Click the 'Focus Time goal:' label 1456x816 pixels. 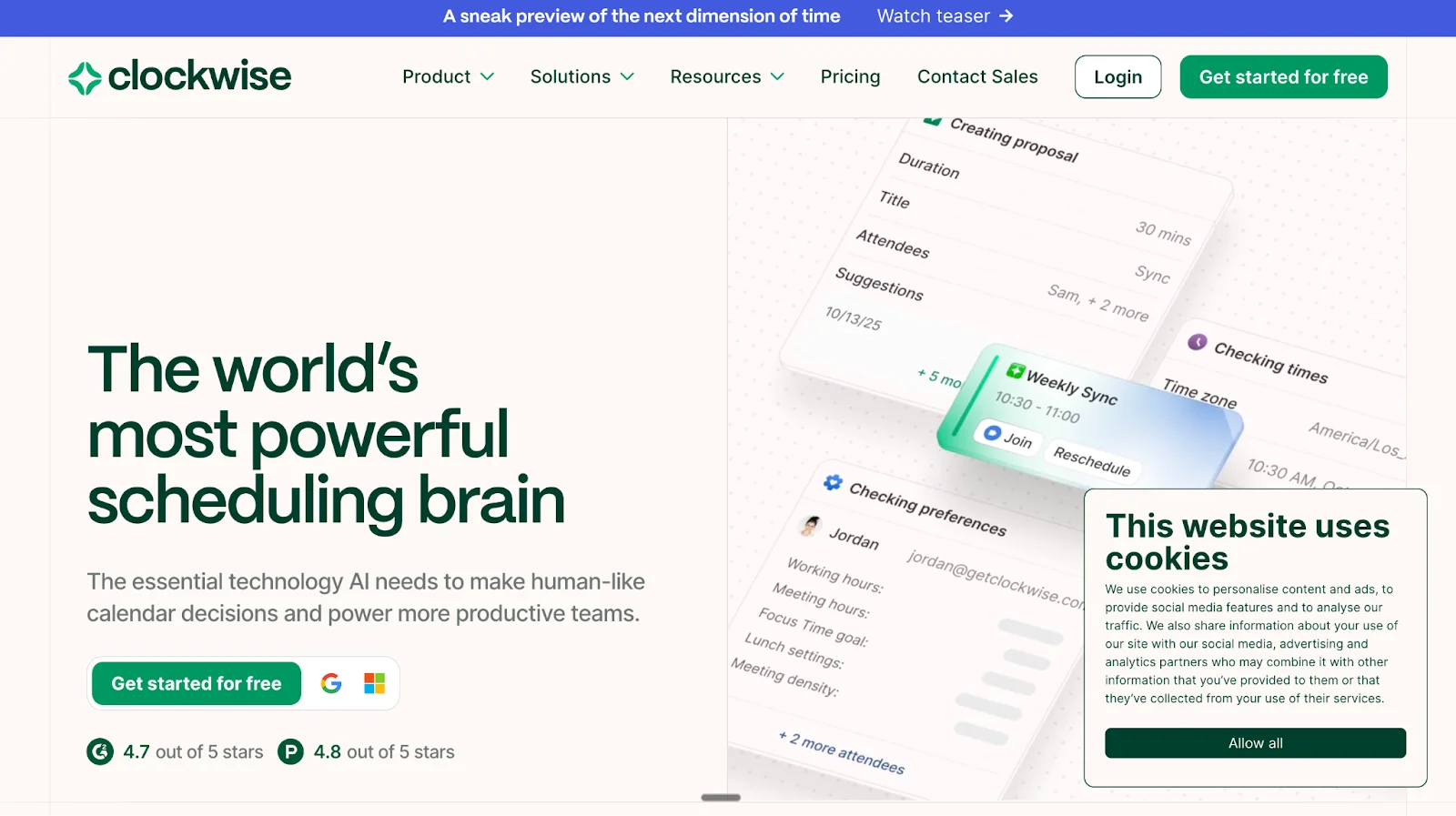[x=814, y=627]
